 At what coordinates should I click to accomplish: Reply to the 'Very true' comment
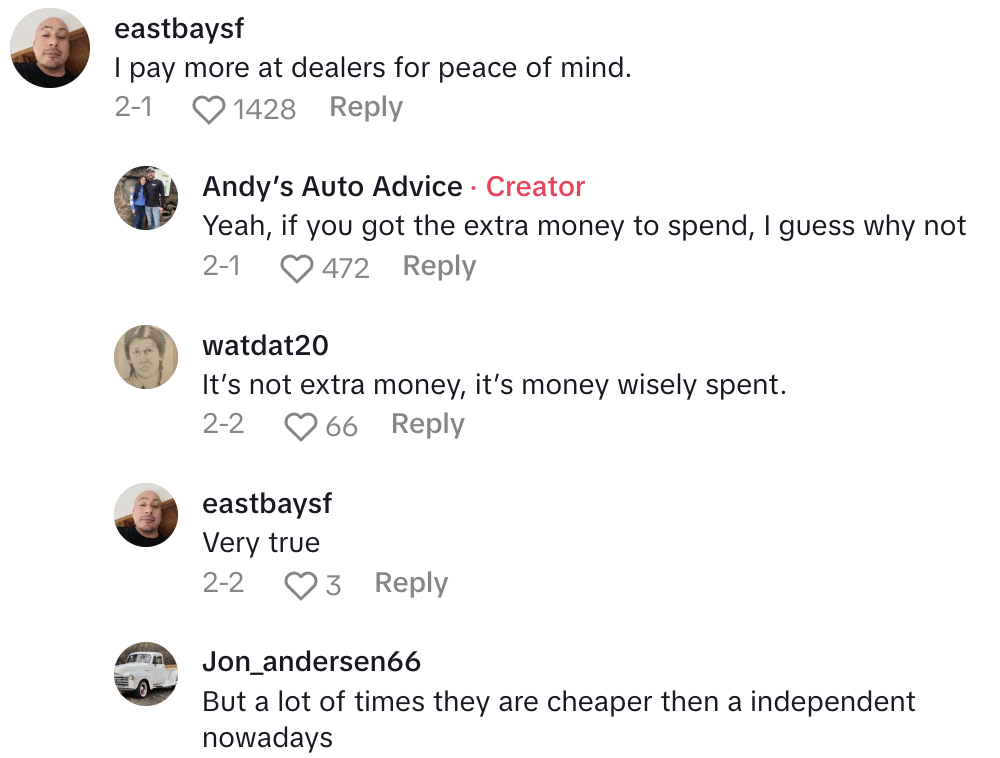(410, 582)
